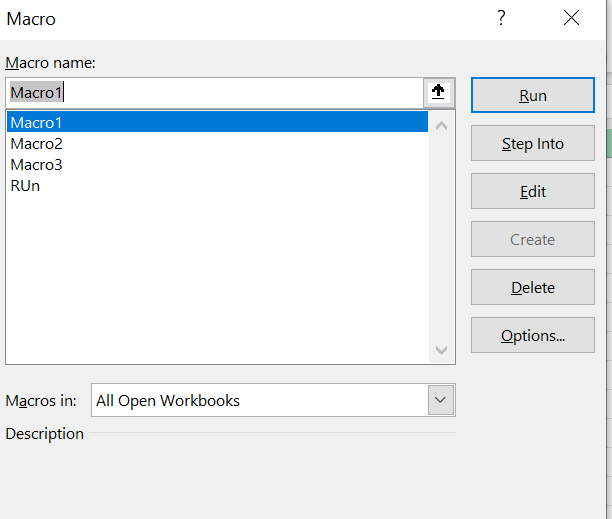Click the collapse dialog arrow beside Macro name
The width and height of the screenshot is (612, 519).
coord(438,92)
